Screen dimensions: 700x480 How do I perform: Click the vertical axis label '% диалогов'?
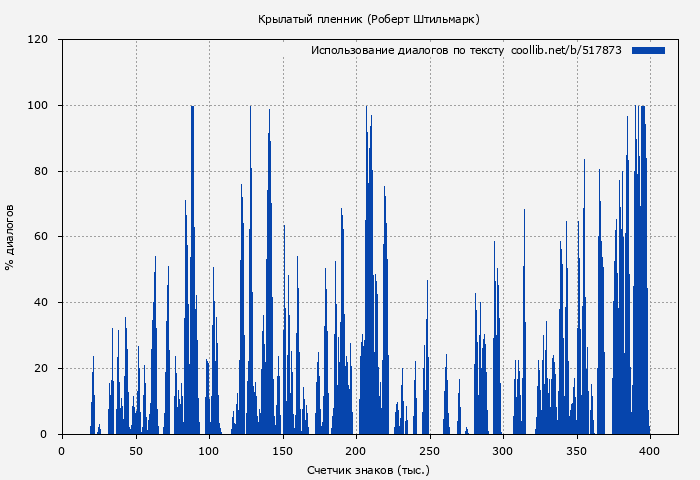pos(10,237)
